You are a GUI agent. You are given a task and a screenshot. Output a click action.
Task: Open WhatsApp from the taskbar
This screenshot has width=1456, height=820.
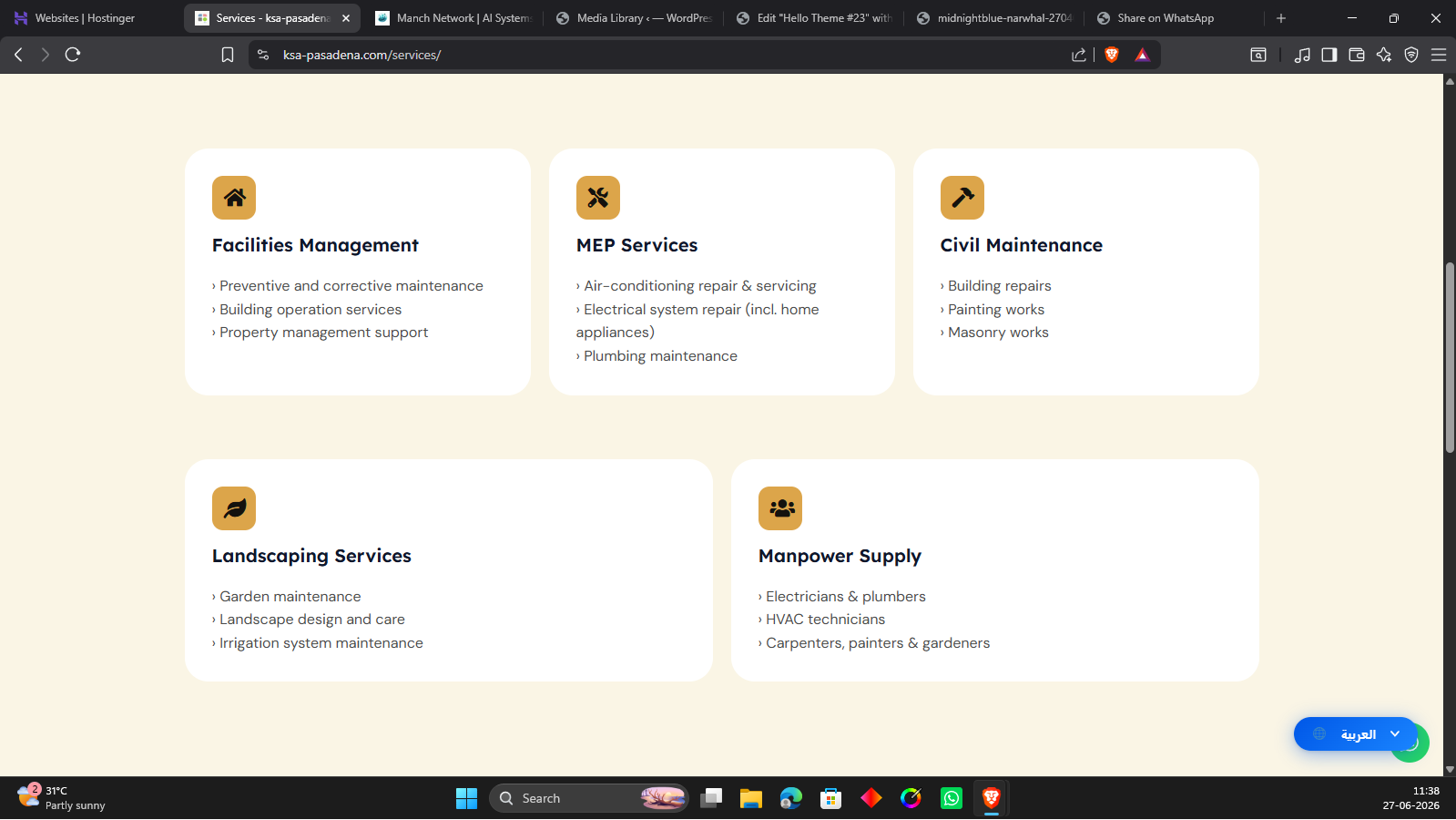pyautogui.click(x=951, y=798)
